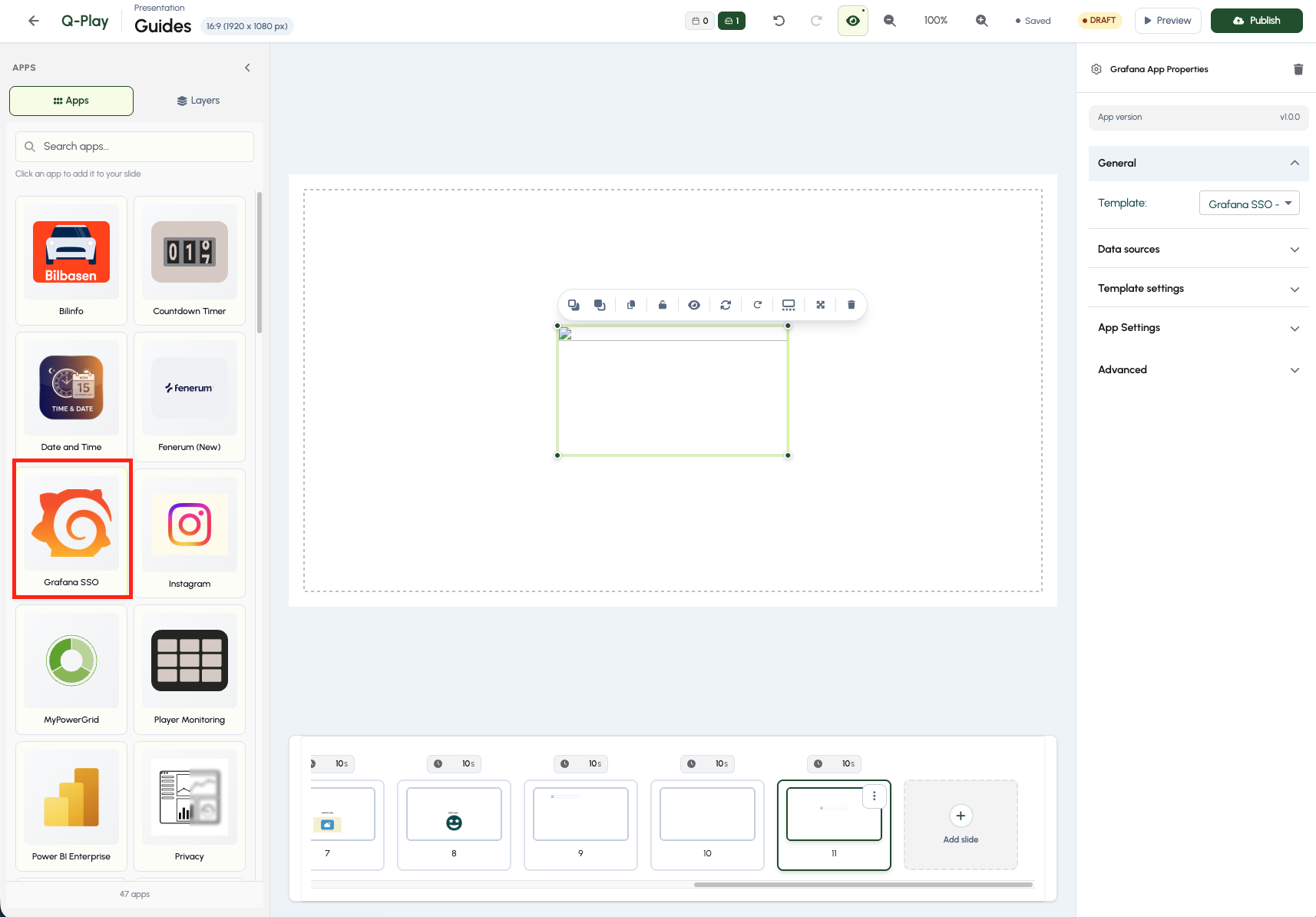The width and height of the screenshot is (1316, 917).
Task: Open slide 11 options menu
Action: tap(874, 796)
